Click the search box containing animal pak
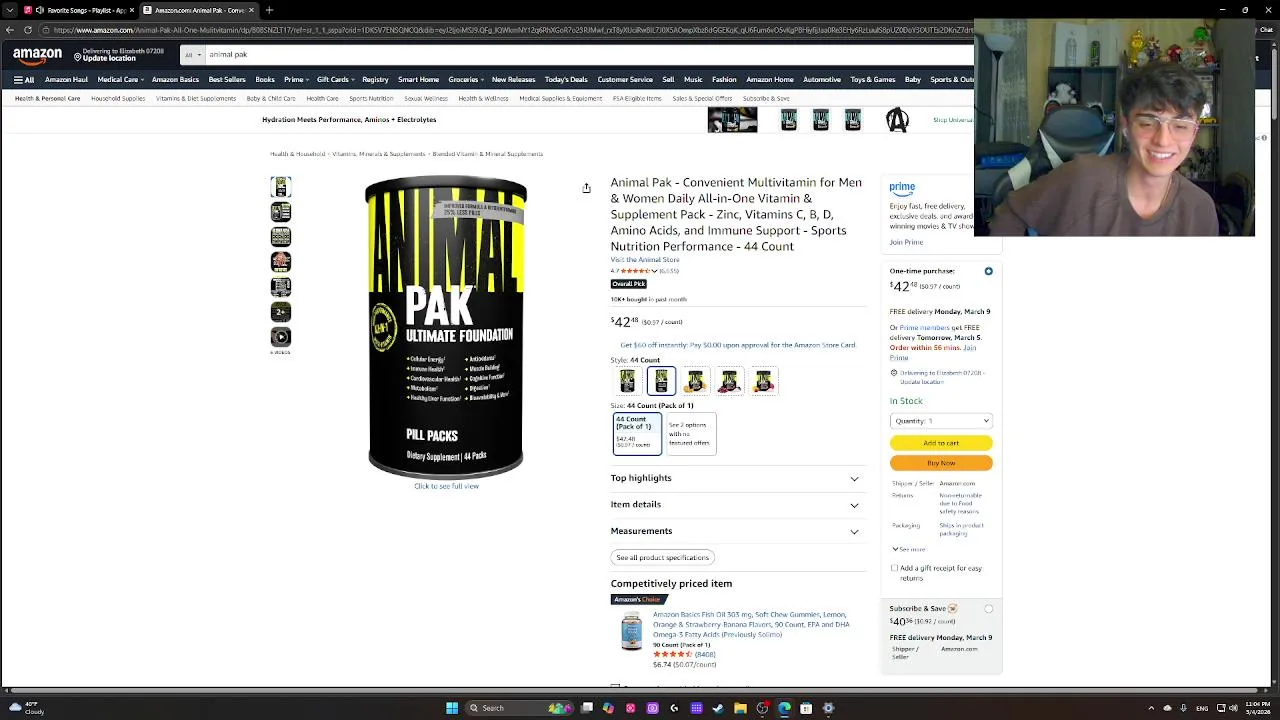The height and width of the screenshot is (720, 1280). [x=589, y=55]
